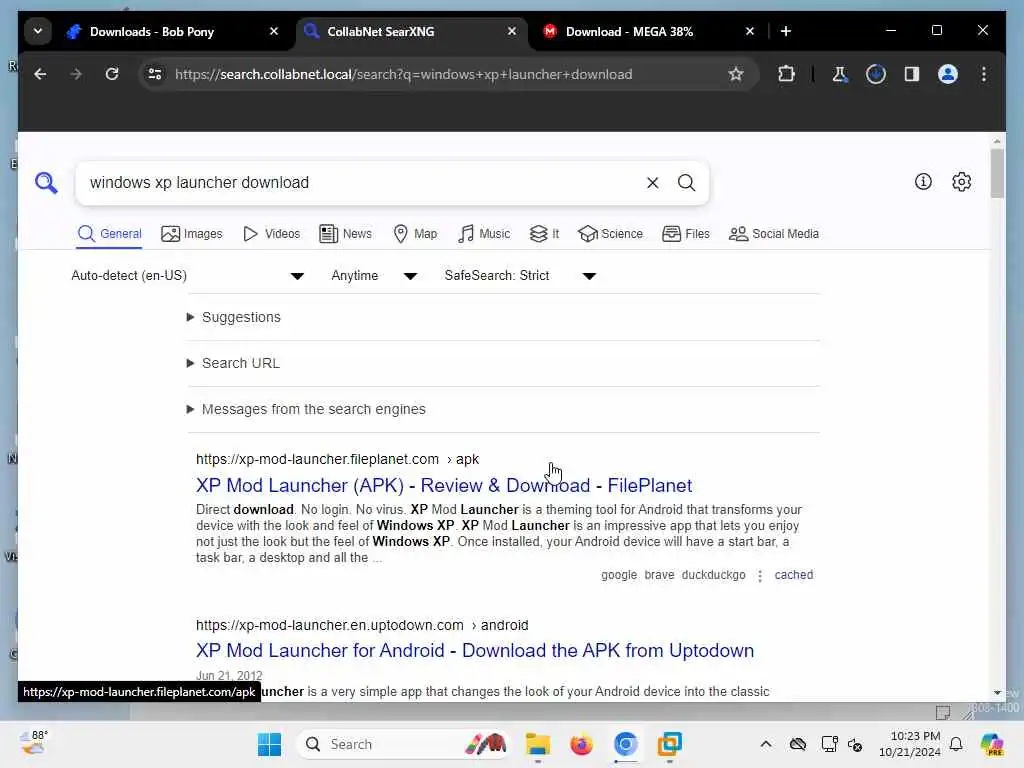Close the CollabNet SearXNG tab
This screenshot has height=768, width=1024.
click(x=512, y=31)
